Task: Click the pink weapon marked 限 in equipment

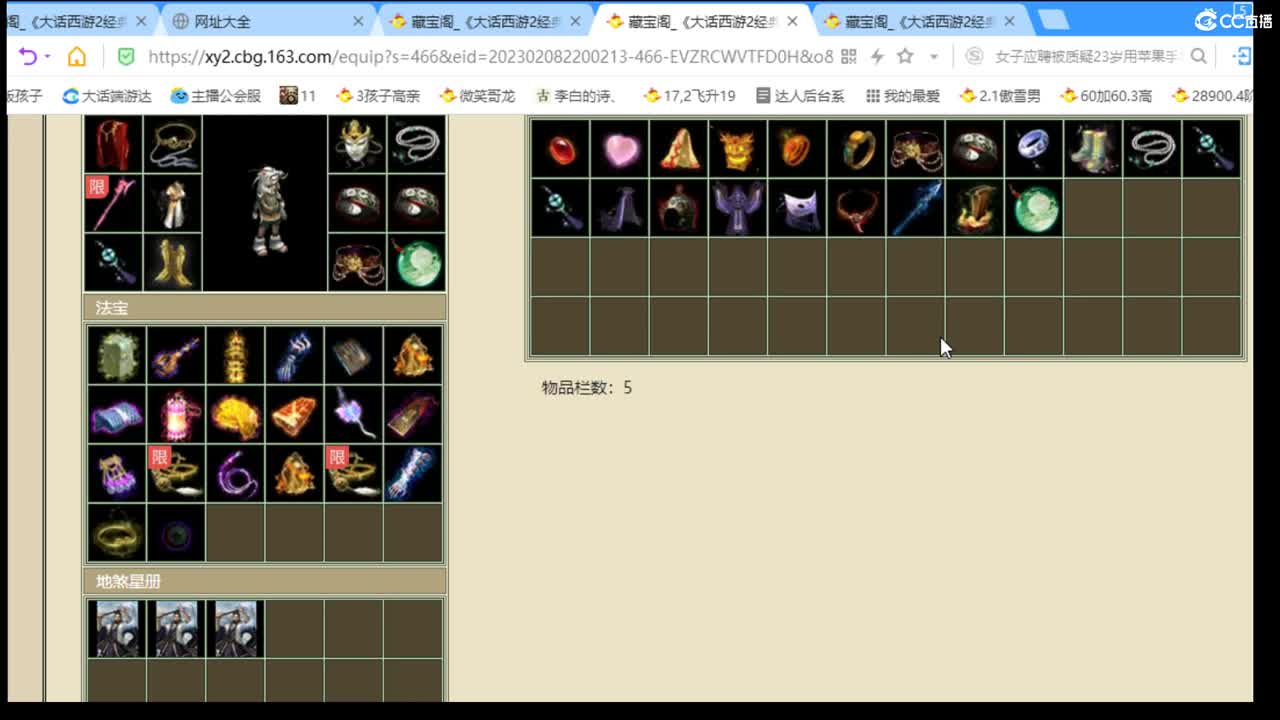Action: (113, 203)
